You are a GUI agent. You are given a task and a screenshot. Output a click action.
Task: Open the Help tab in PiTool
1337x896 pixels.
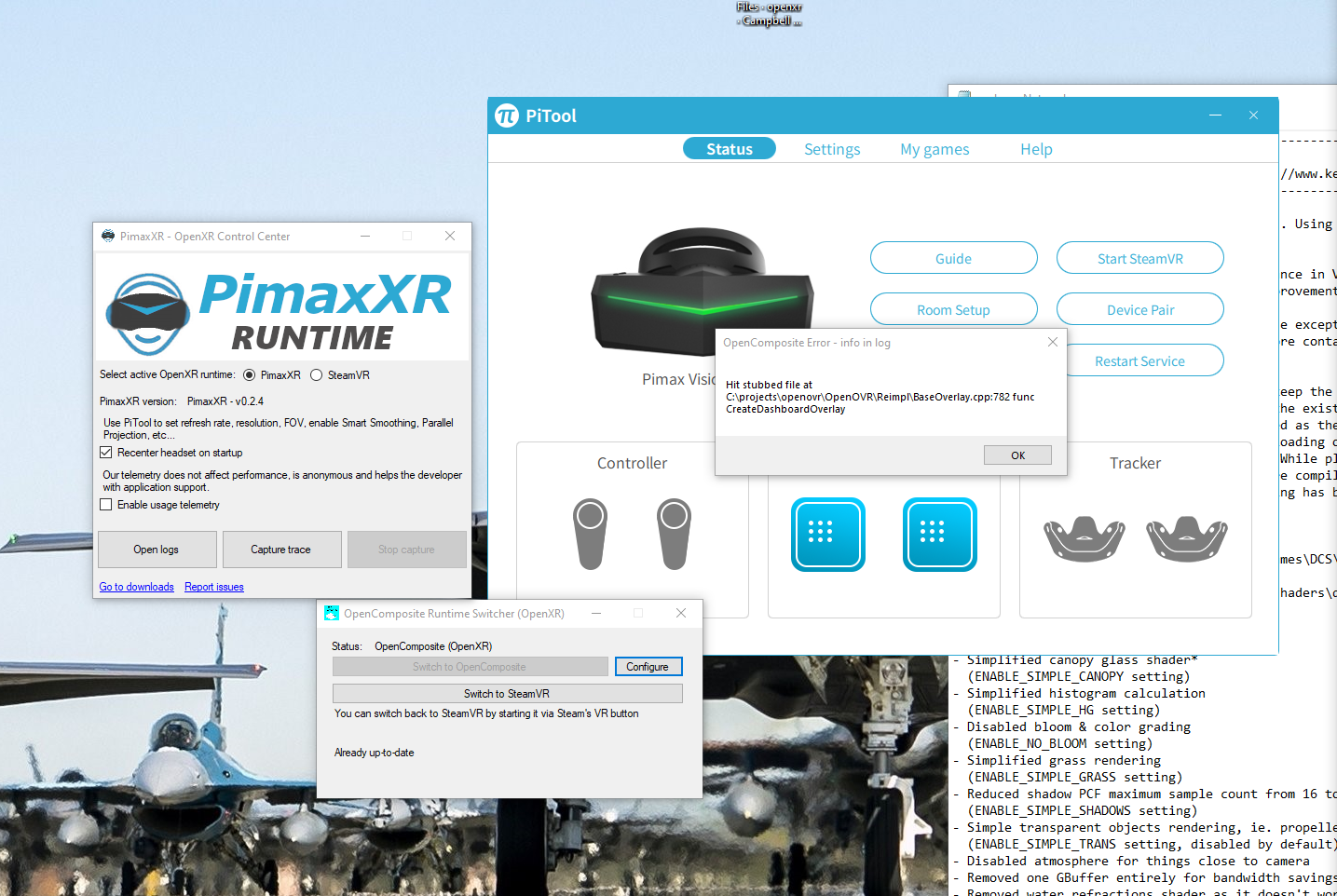click(1036, 149)
